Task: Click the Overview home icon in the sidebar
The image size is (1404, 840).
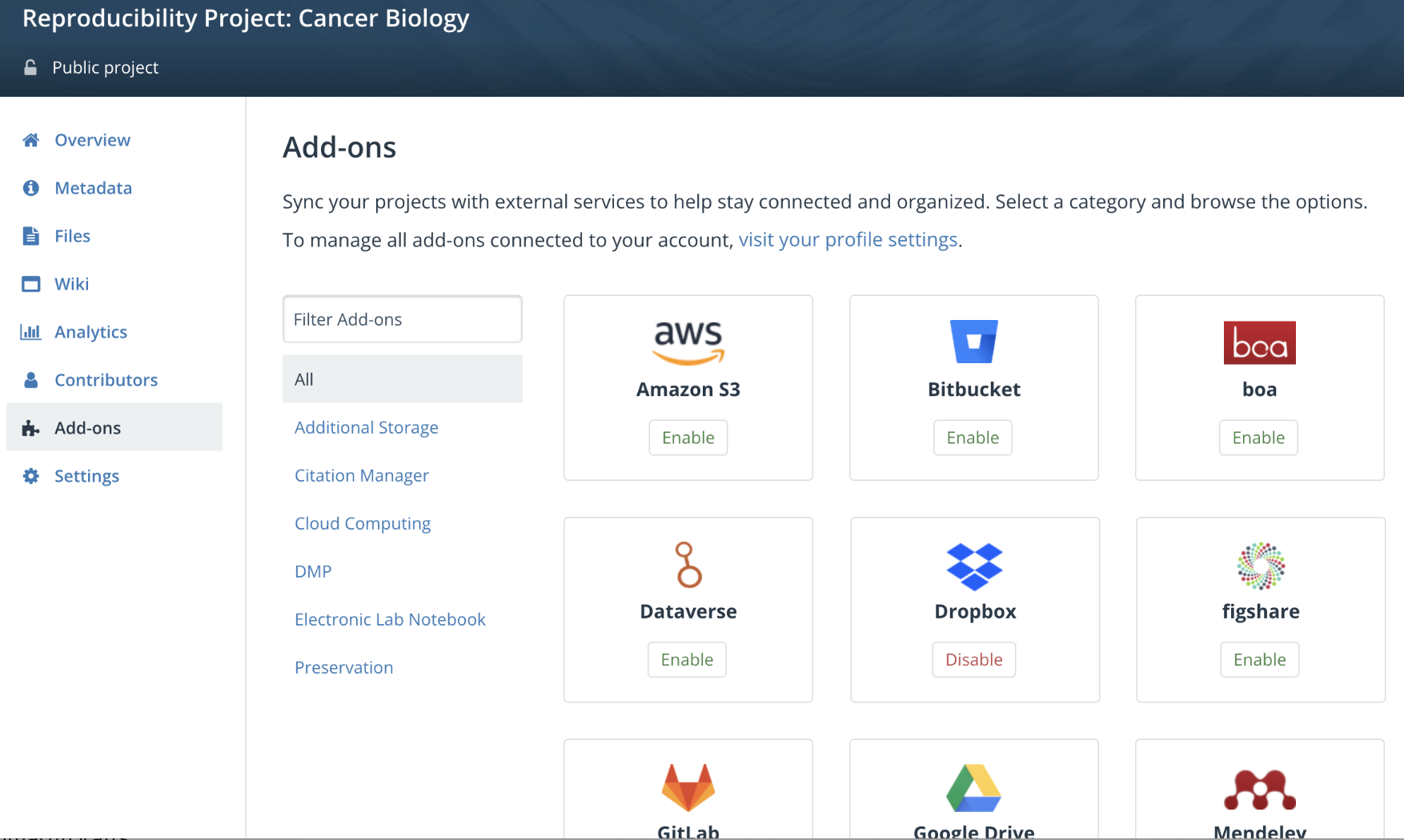Action: click(31, 140)
